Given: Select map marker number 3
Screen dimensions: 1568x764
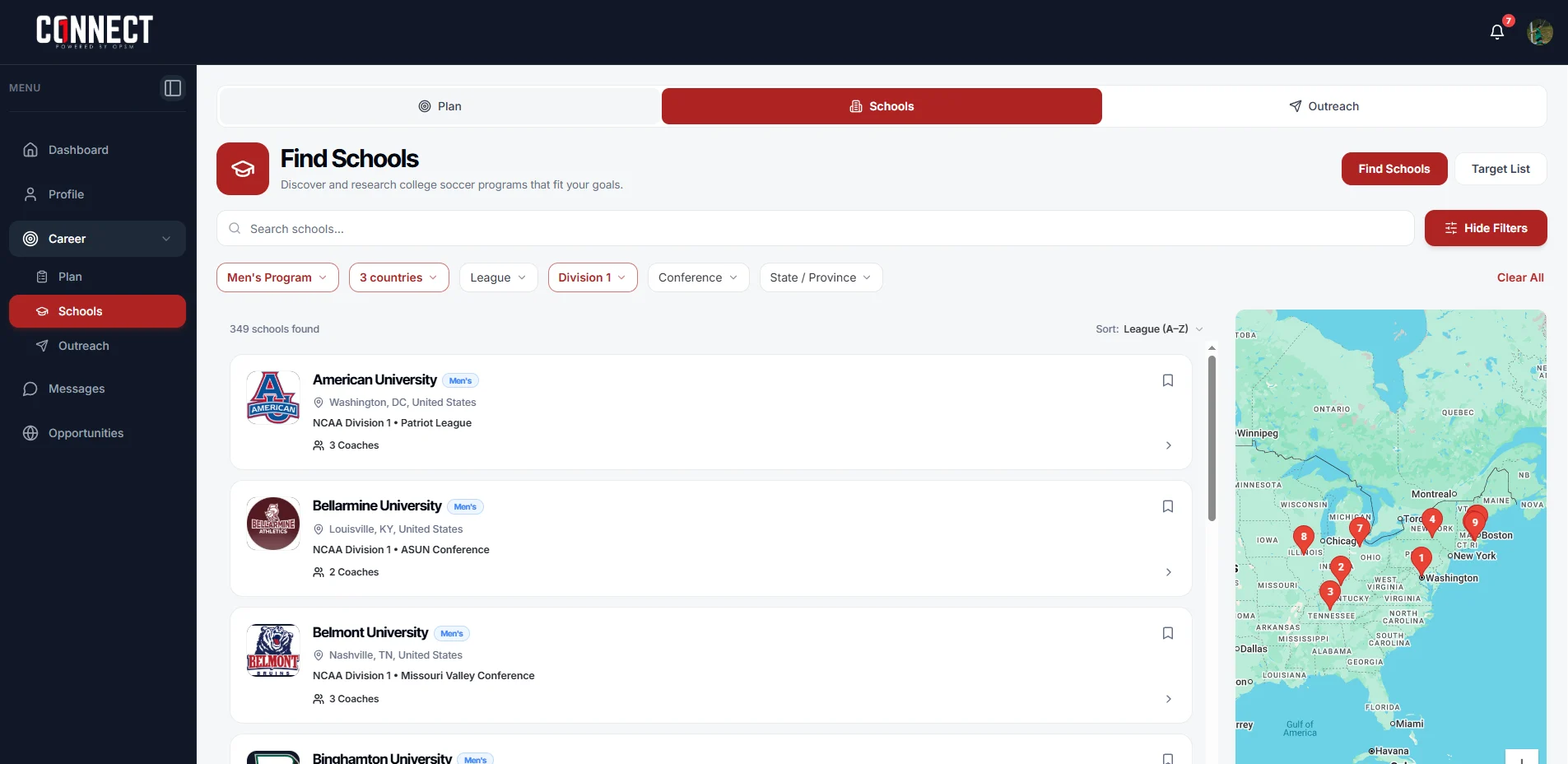Looking at the screenshot, I should pyautogui.click(x=1330, y=594).
